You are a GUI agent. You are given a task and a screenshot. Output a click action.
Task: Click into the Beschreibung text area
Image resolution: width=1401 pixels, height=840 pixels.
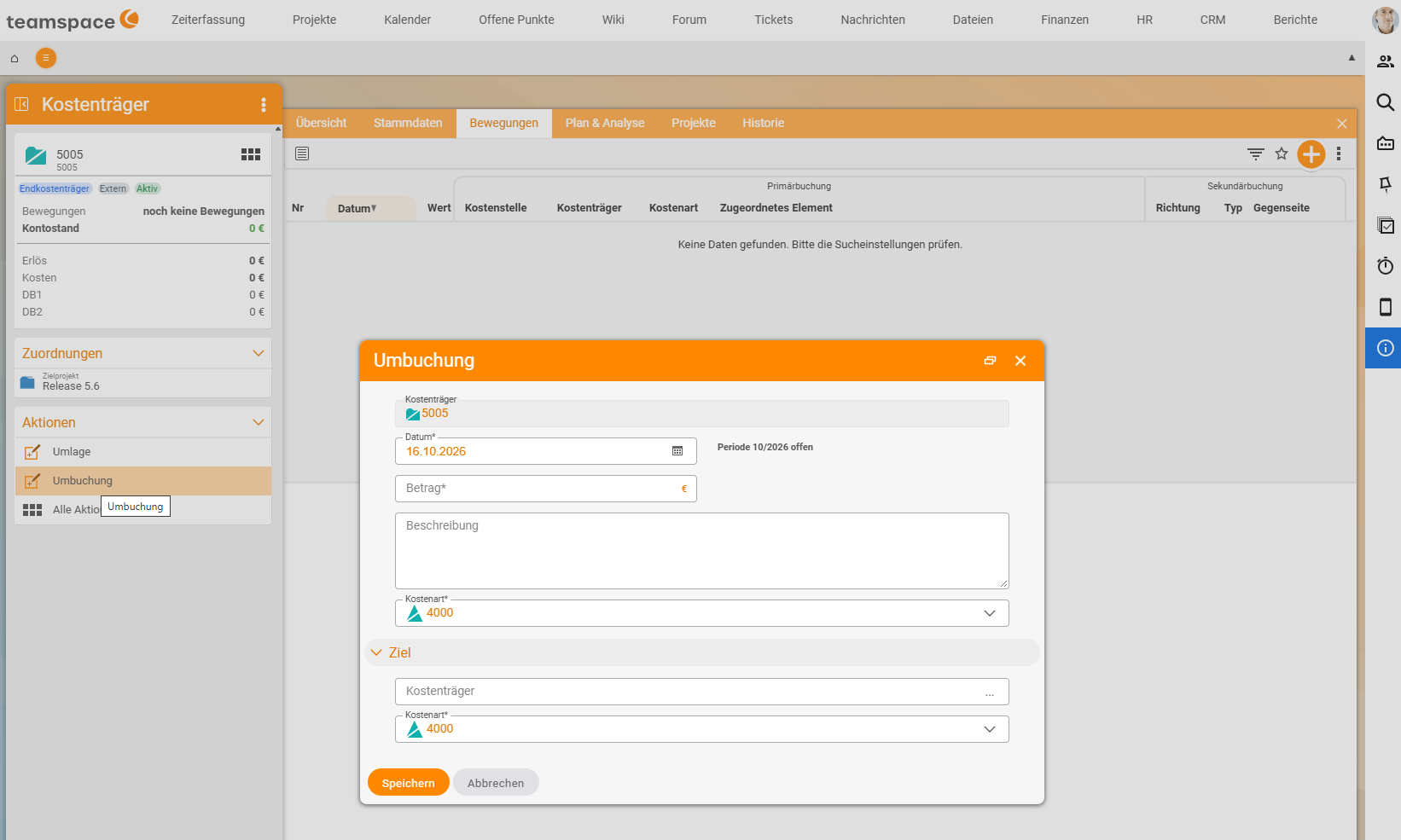[702, 551]
